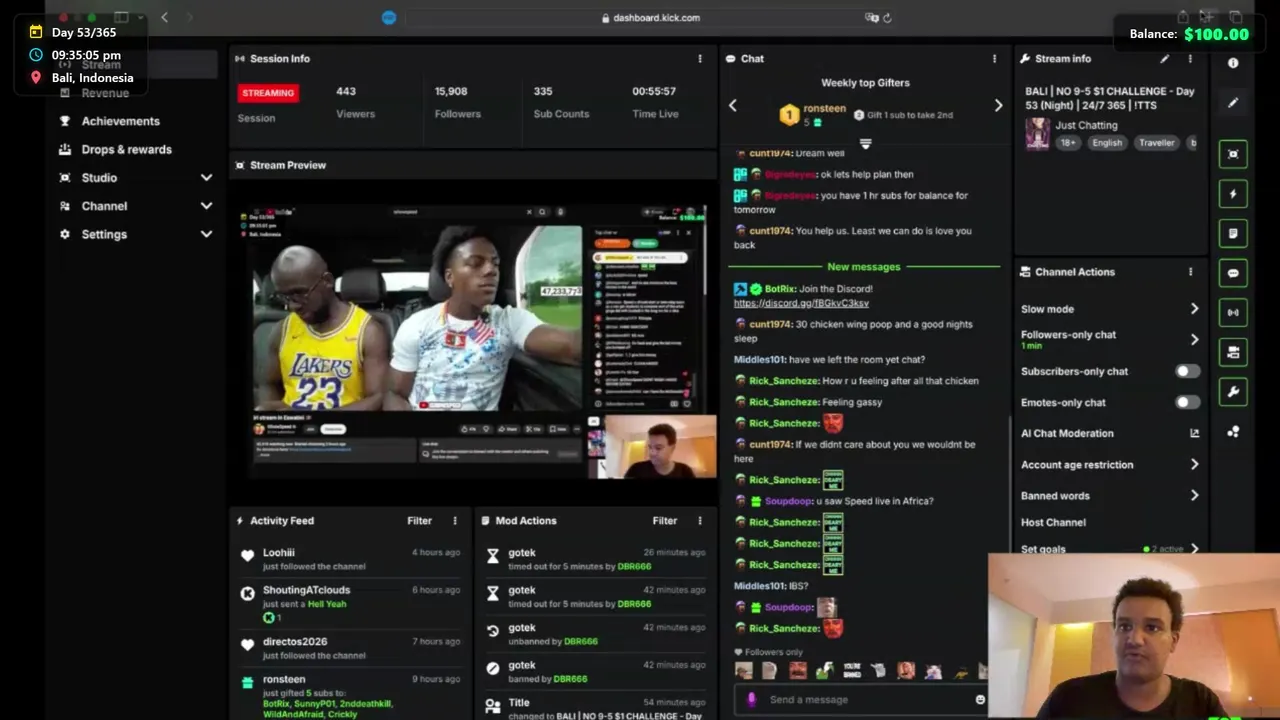Open Session Info three-dot menu

point(700,59)
